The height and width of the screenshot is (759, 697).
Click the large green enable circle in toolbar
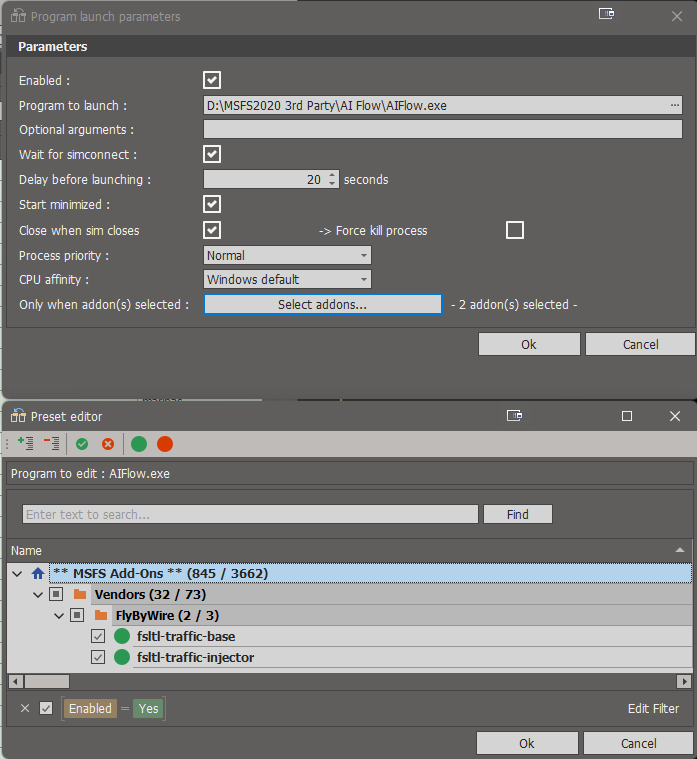(x=139, y=444)
